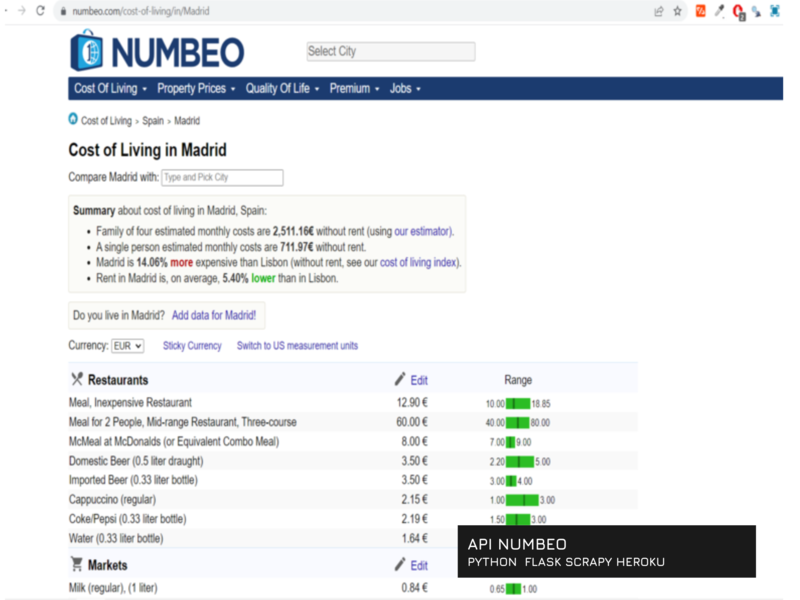Click the green range bar for Cappuccino
The width and height of the screenshot is (800, 600).
(x=522, y=500)
